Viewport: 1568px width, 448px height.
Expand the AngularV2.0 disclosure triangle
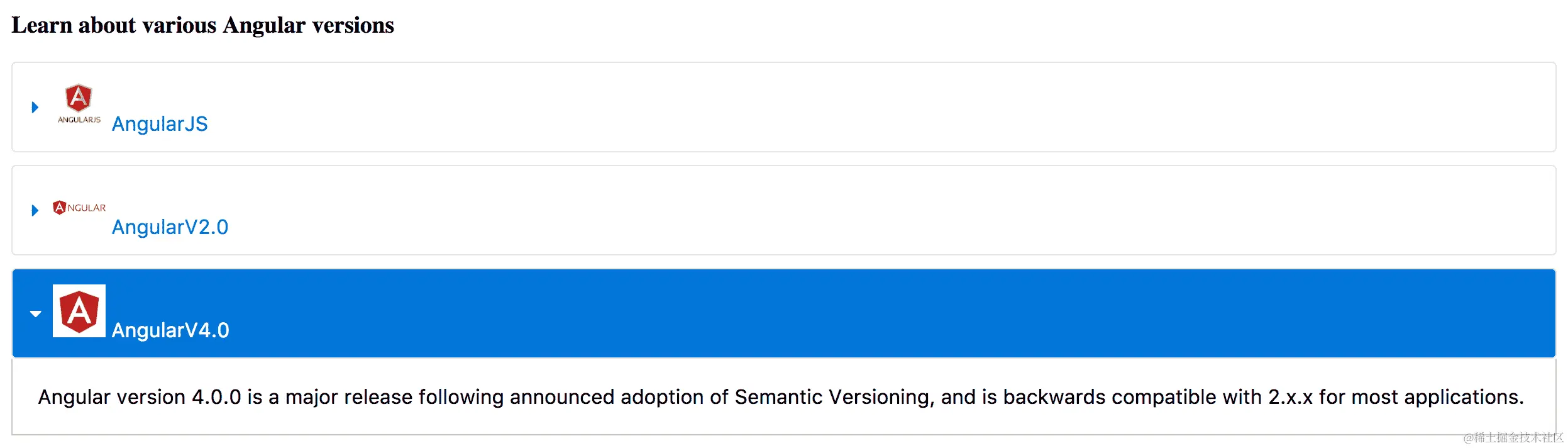coord(35,210)
